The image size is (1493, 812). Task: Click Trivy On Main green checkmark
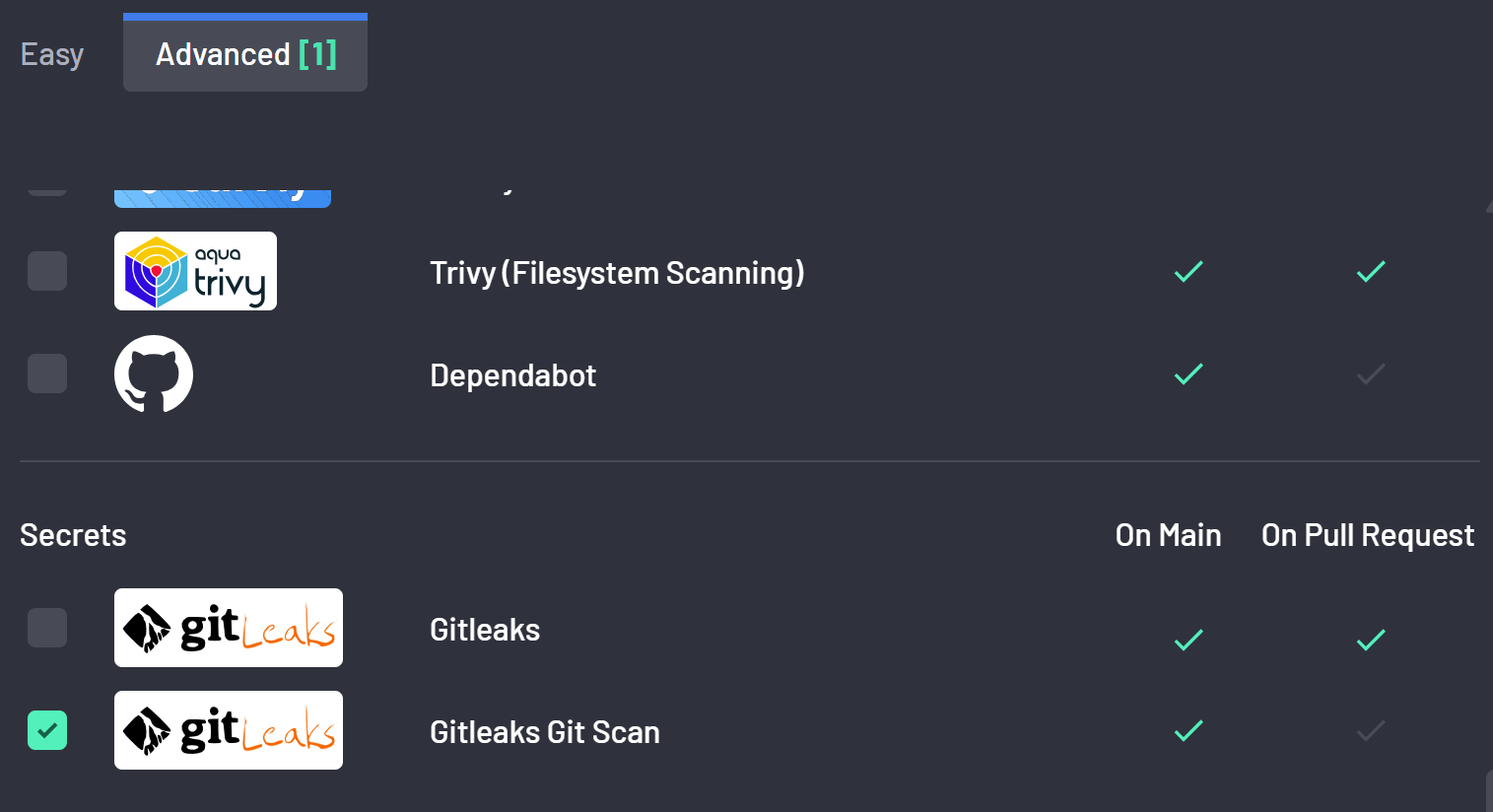[1188, 271]
